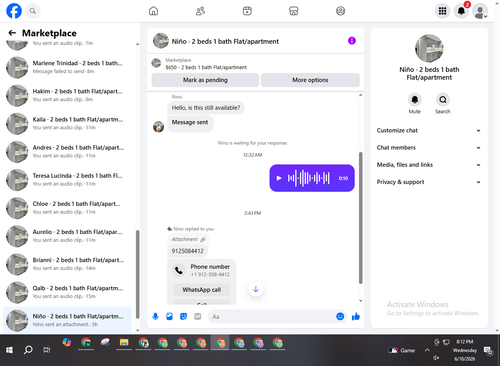Click the WhatsApp call button
Viewport: 500px width, 366px height.
(x=202, y=290)
